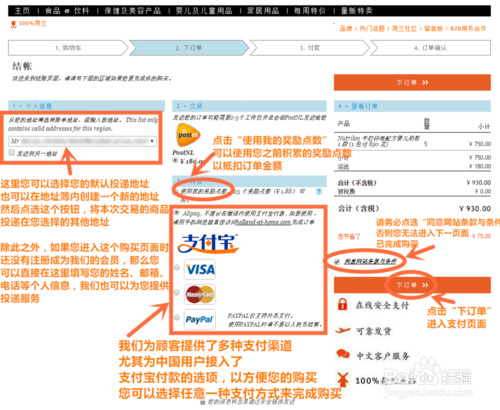The image size is (500, 410).
Task: Click the Nutrilon product name in order
Action: 378,141
